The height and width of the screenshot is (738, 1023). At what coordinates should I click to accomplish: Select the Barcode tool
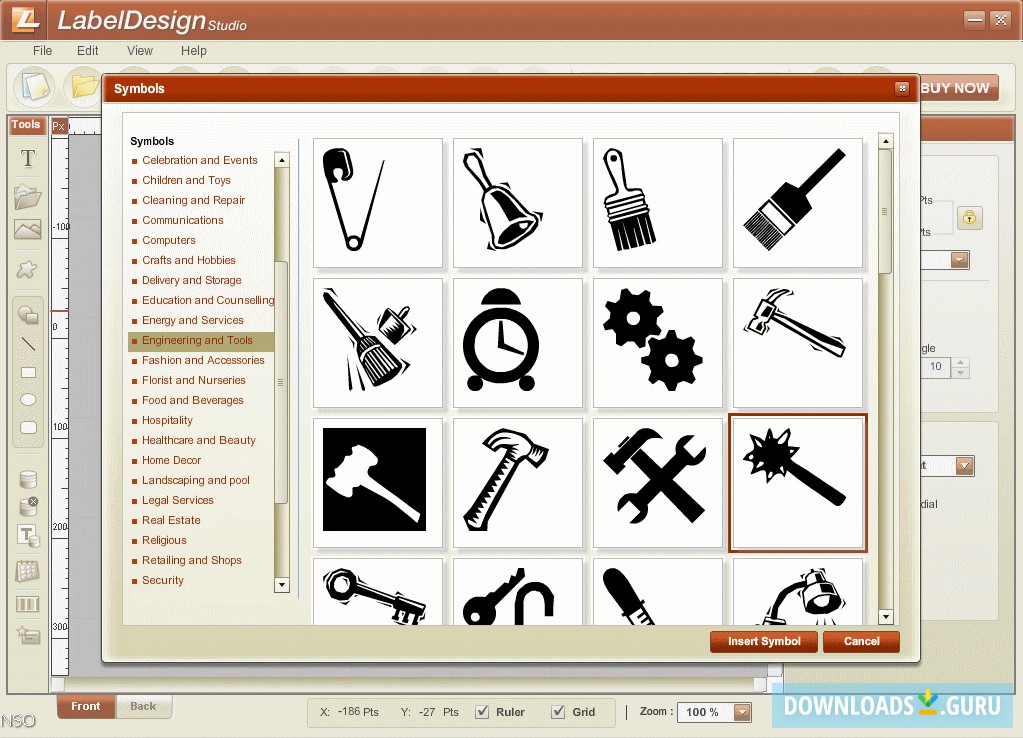point(27,599)
